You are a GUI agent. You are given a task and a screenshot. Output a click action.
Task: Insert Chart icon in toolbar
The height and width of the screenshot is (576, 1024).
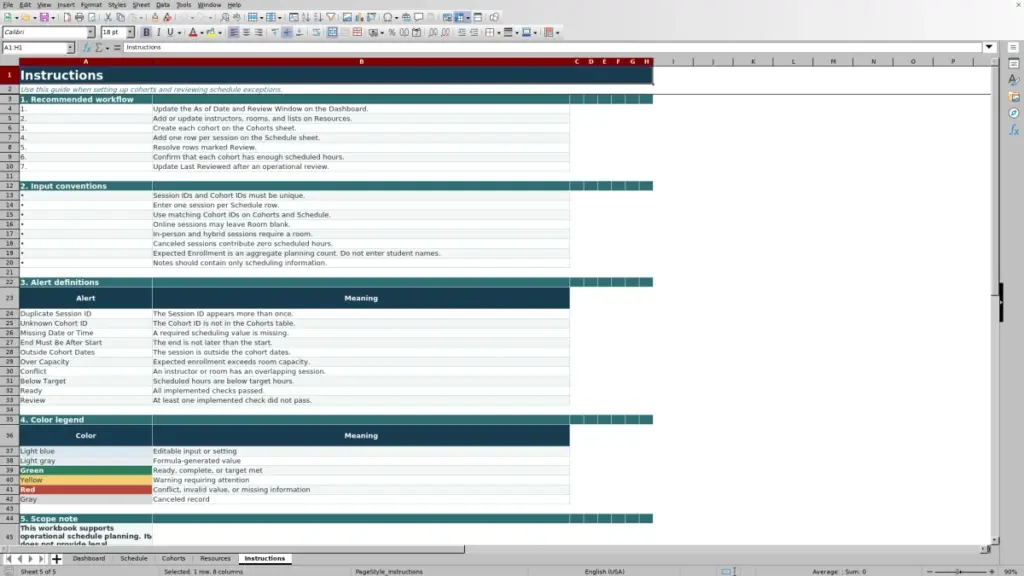point(359,18)
